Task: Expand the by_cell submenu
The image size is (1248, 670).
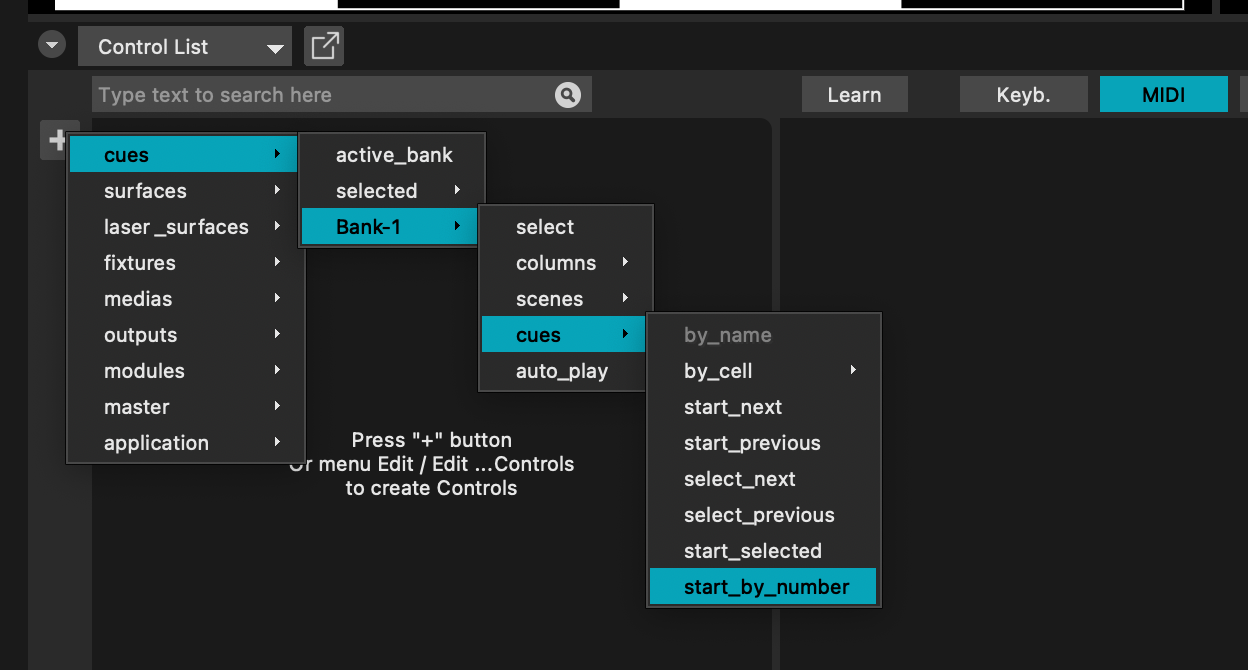Action: 764,371
